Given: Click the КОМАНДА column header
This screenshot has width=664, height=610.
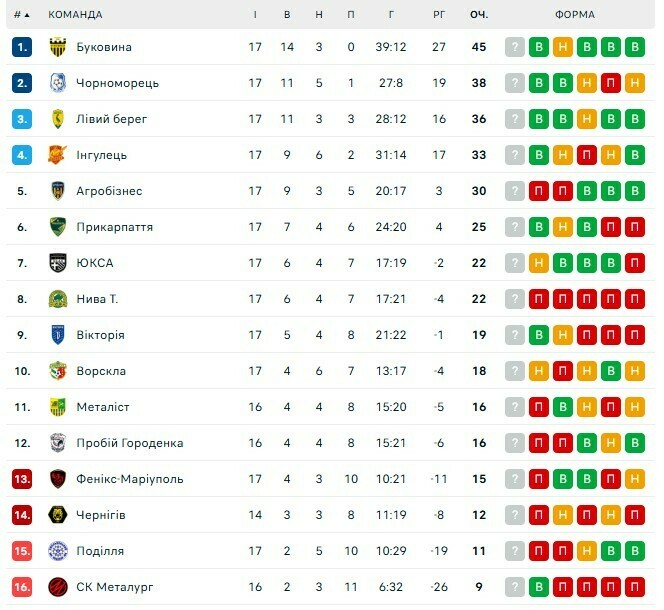Looking at the screenshot, I should click(75, 15).
